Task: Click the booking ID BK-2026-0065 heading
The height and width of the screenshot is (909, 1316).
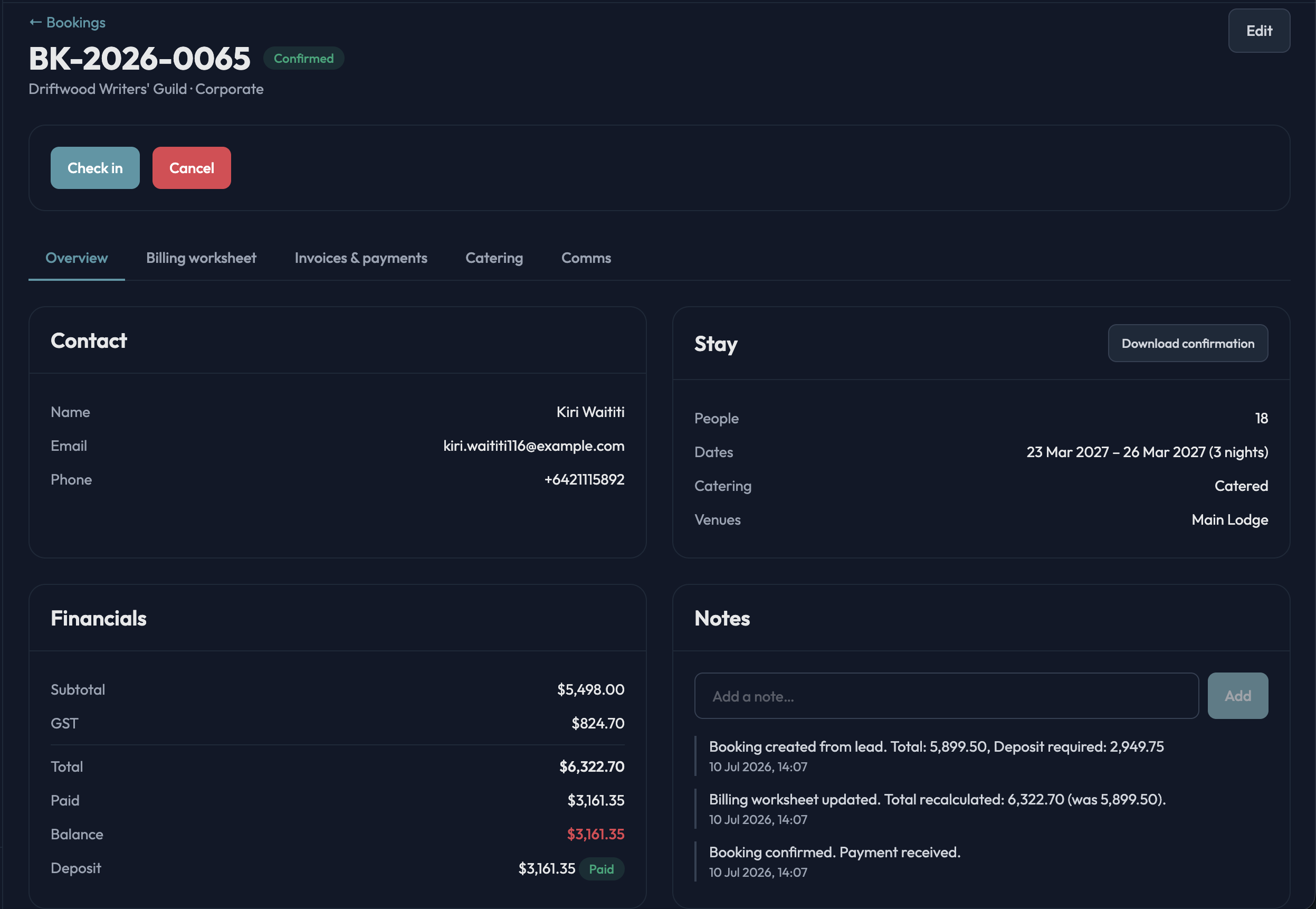Action: click(139, 58)
